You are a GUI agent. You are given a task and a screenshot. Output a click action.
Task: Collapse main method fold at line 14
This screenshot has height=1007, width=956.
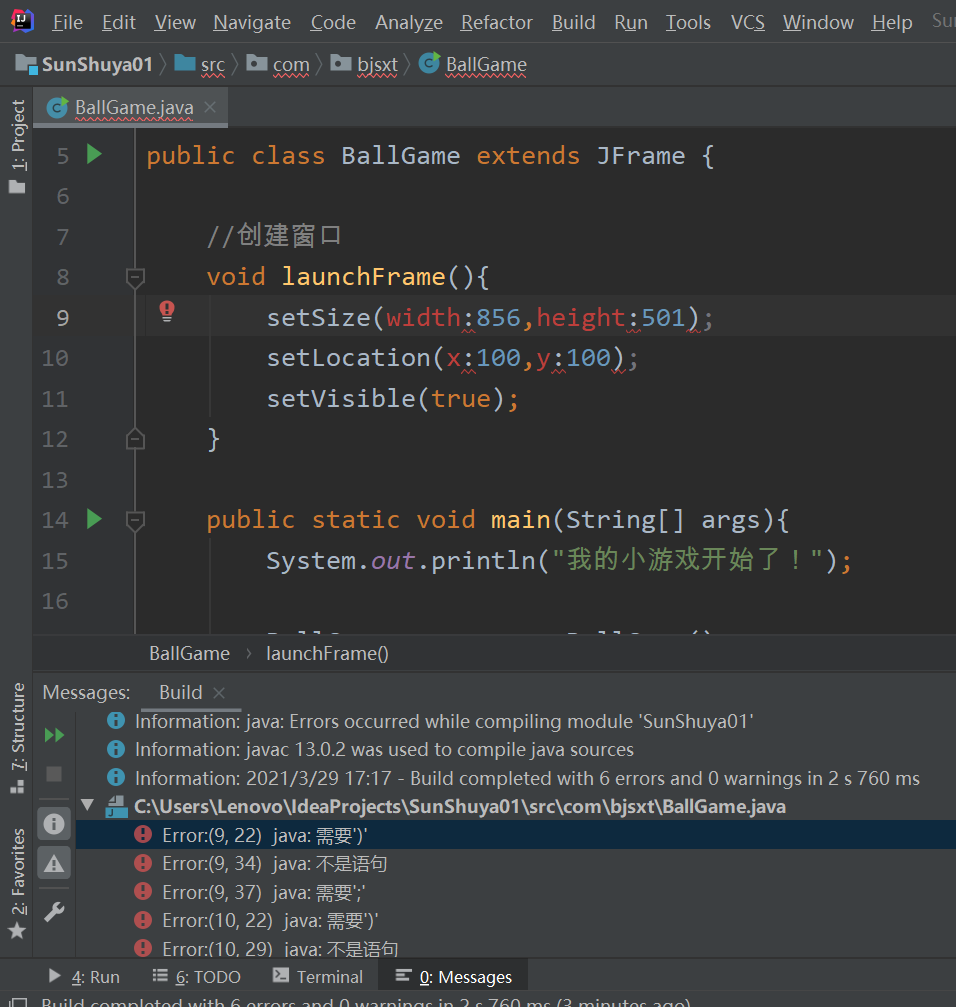[135, 520]
